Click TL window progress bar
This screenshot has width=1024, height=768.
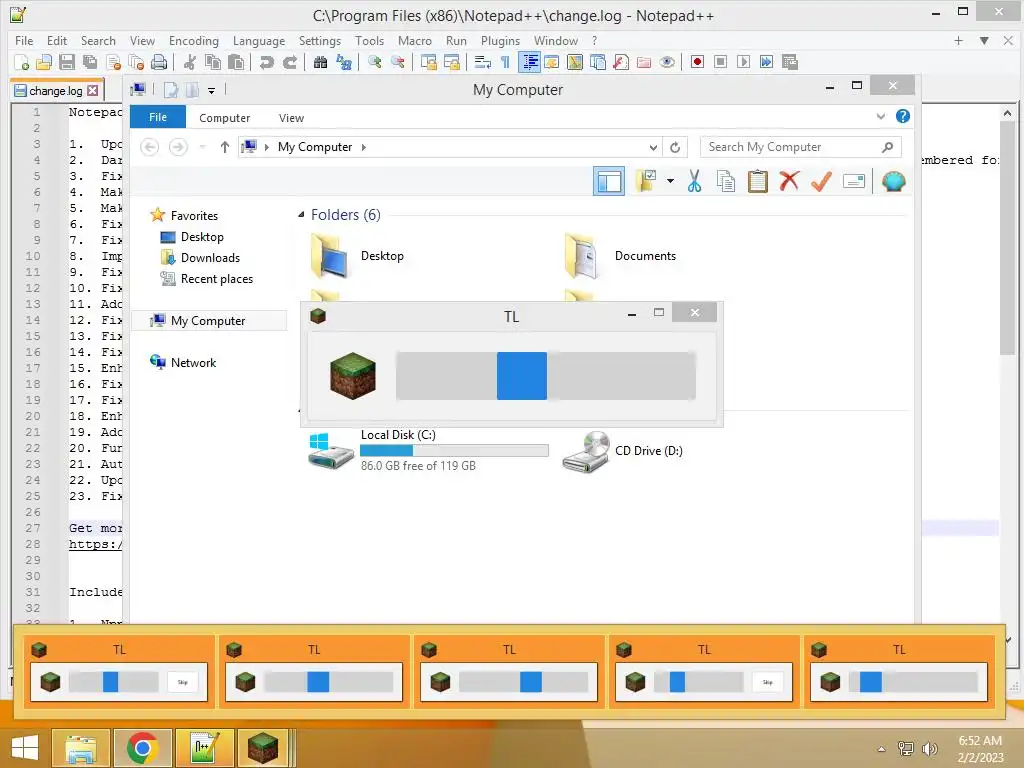(545, 376)
